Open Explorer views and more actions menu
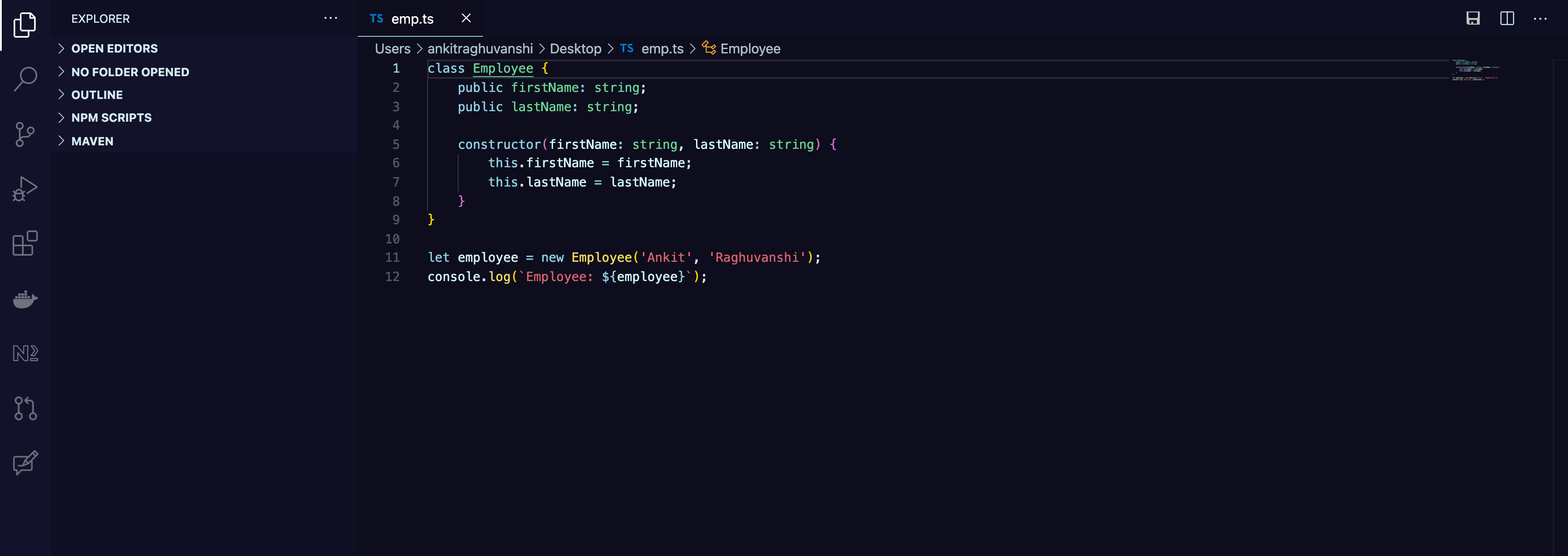The height and width of the screenshot is (556, 1568). pos(330,18)
